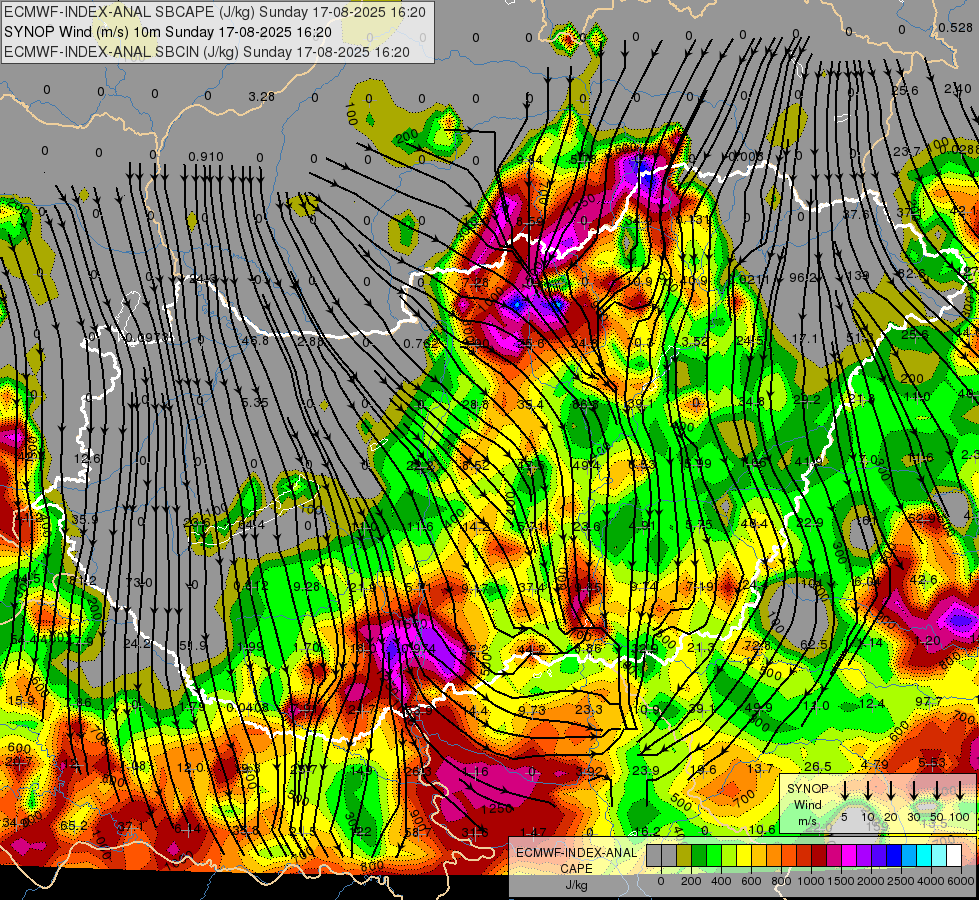Pick the white swatch at scale end
This screenshot has height=900, width=979.
[954, 856]
